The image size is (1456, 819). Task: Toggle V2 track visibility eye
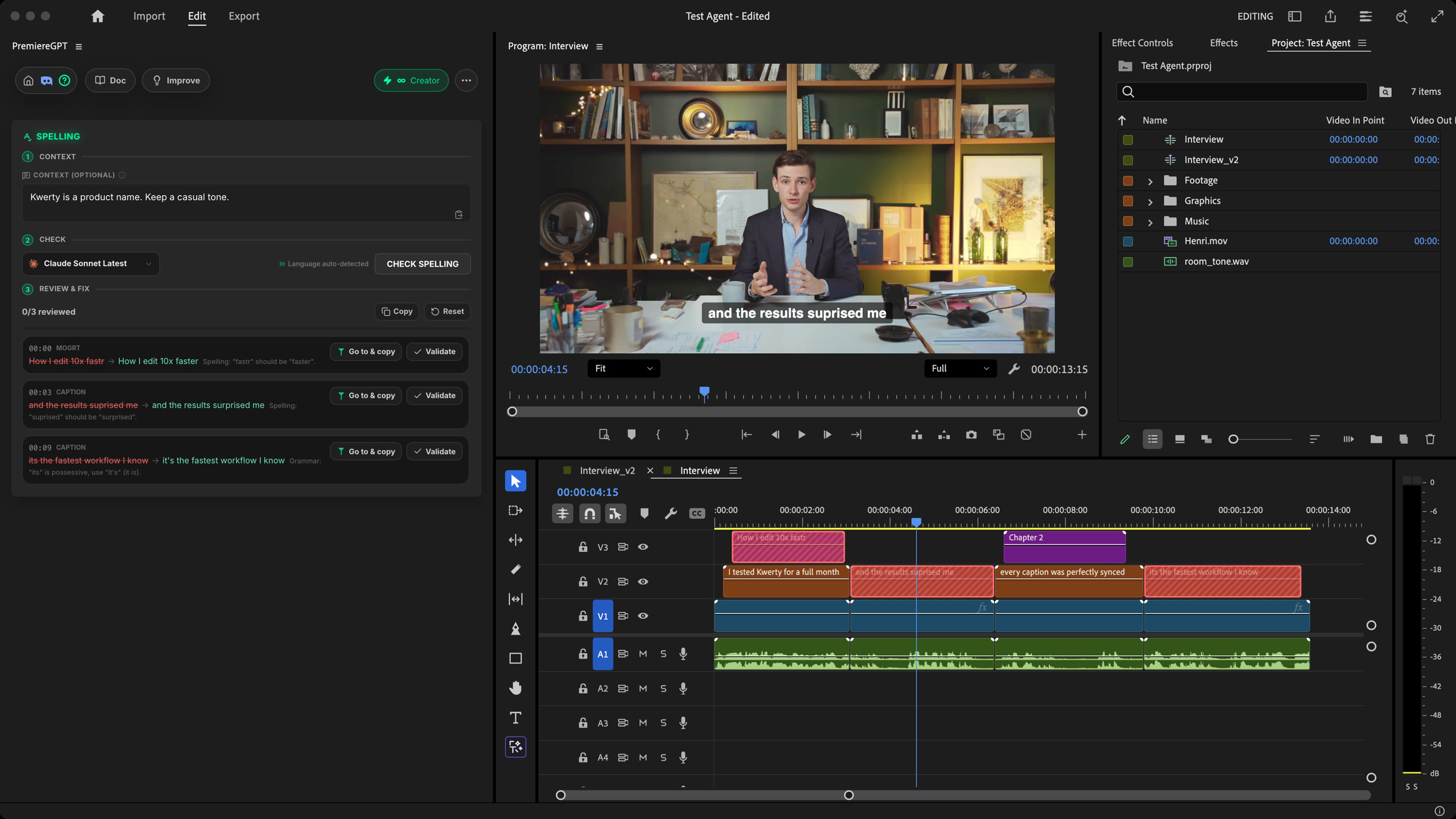coord(643,581)
